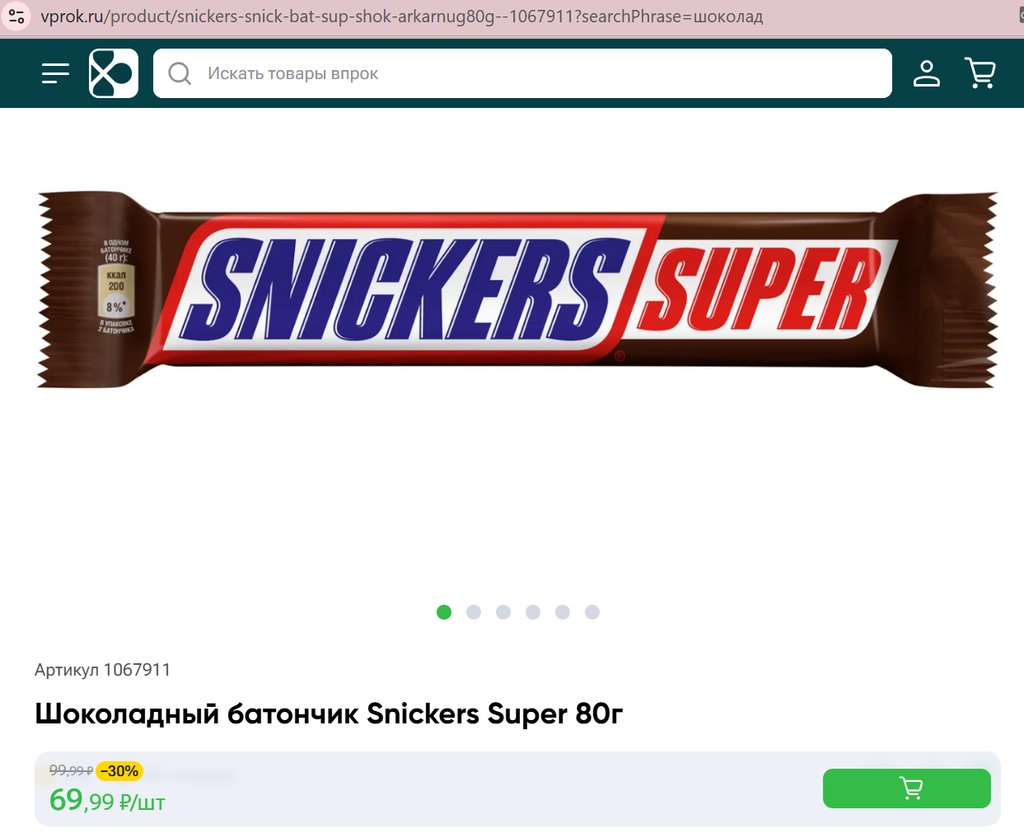Click the product title Snickers Super 80г
1024x833 pixels.
click(328, 714)
